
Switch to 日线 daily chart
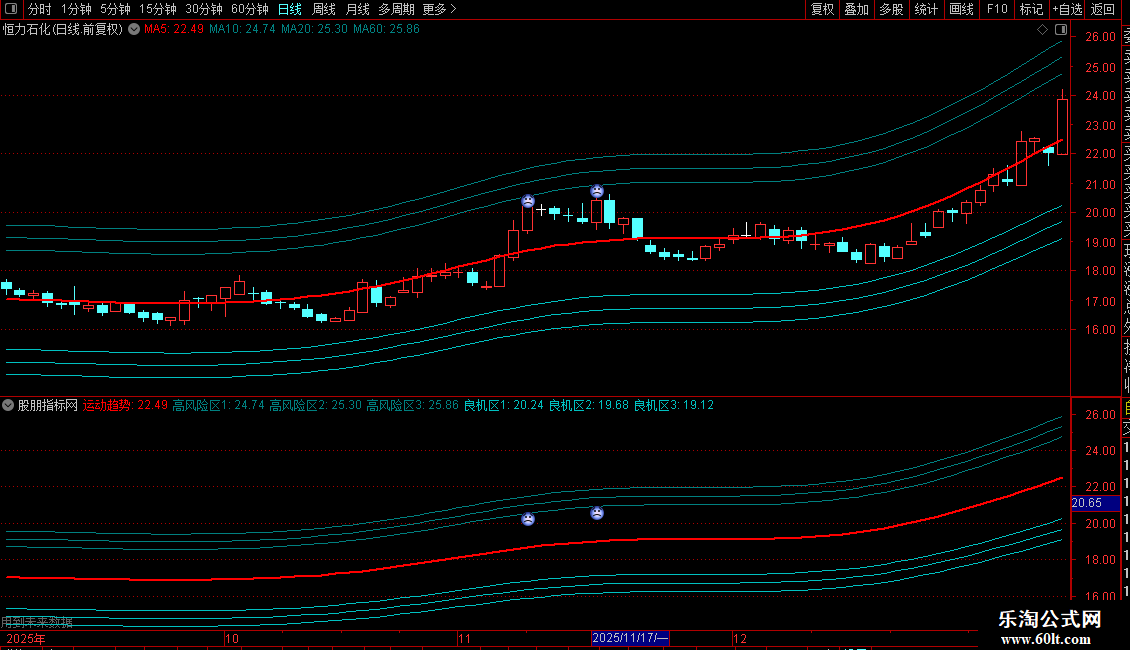[x=290, y=9]
